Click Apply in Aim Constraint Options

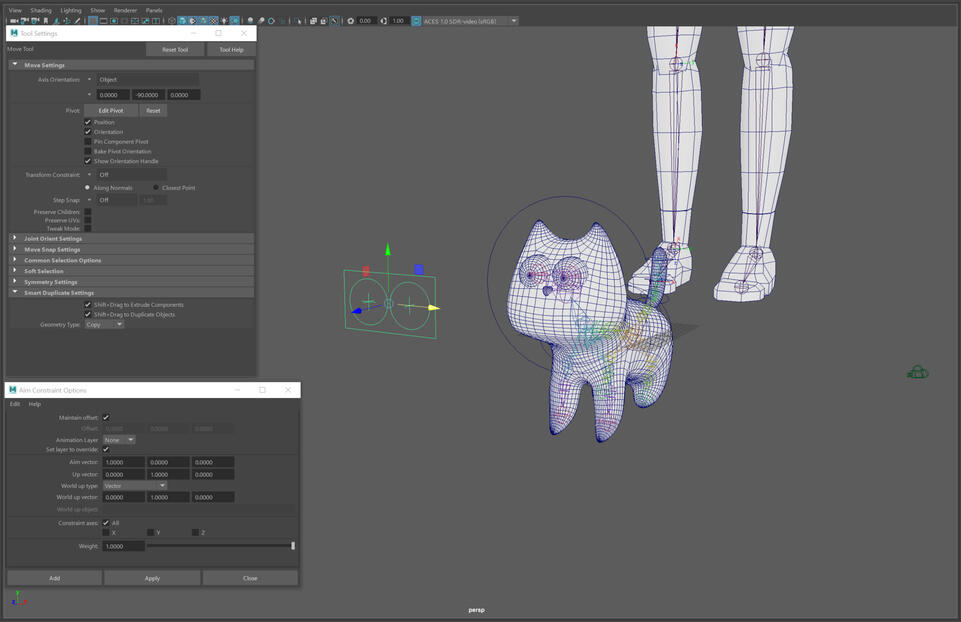coord(152,578)
